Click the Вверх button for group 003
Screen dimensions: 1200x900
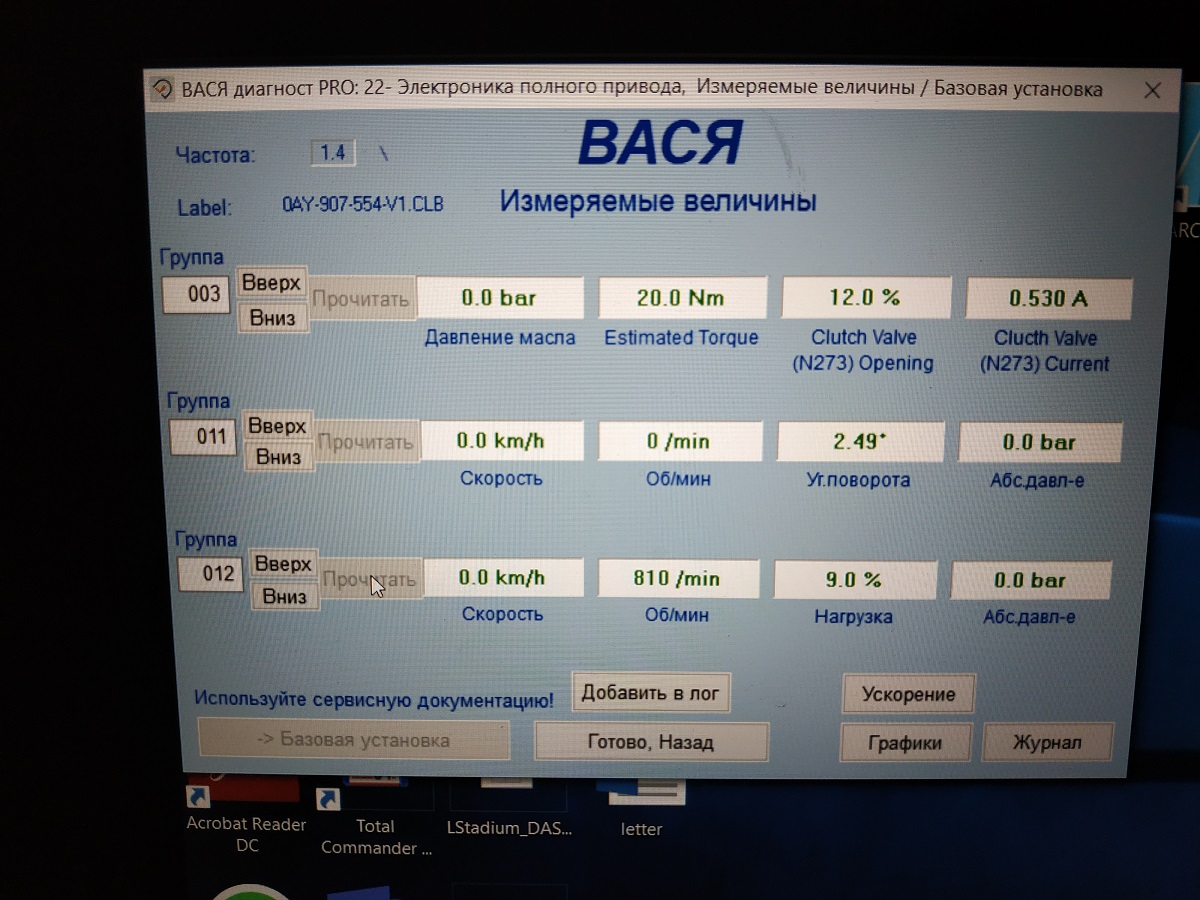point(272,284)
